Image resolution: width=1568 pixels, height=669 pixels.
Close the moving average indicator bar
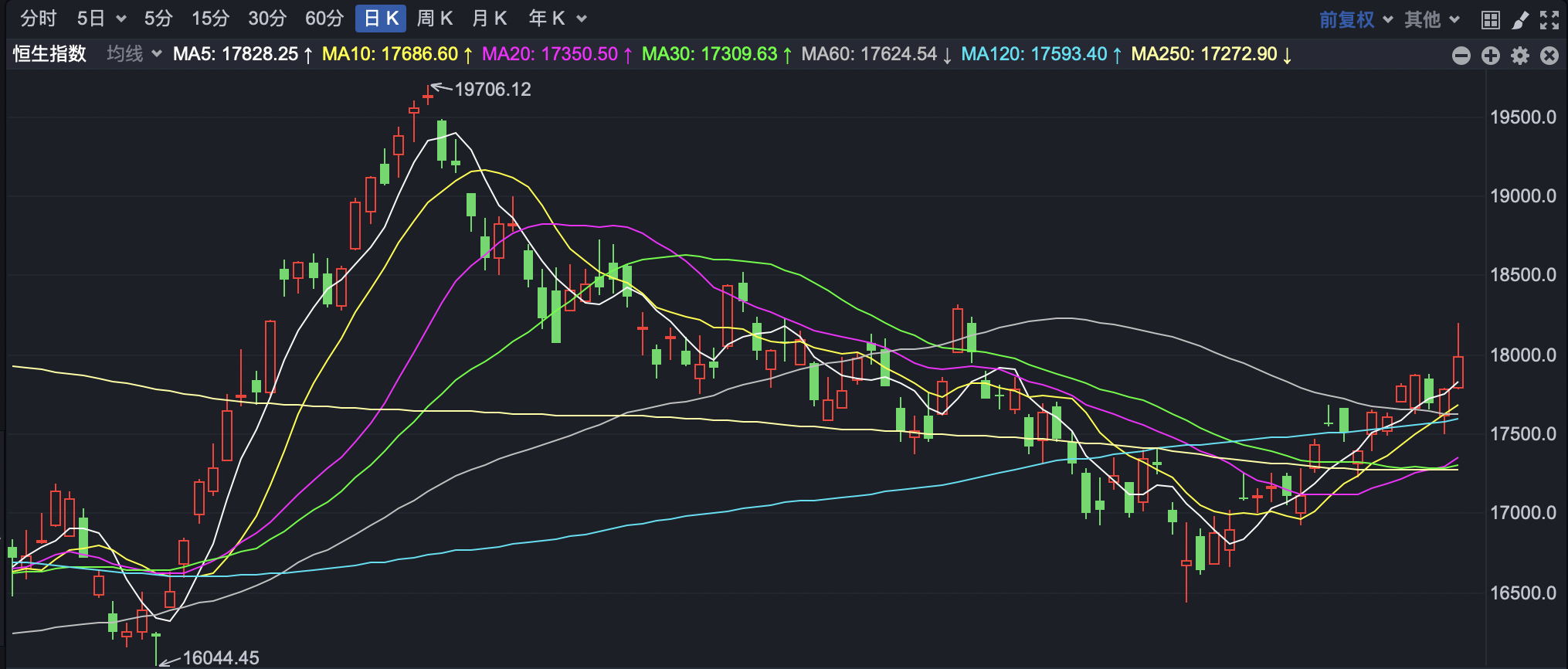point(1549,56)
